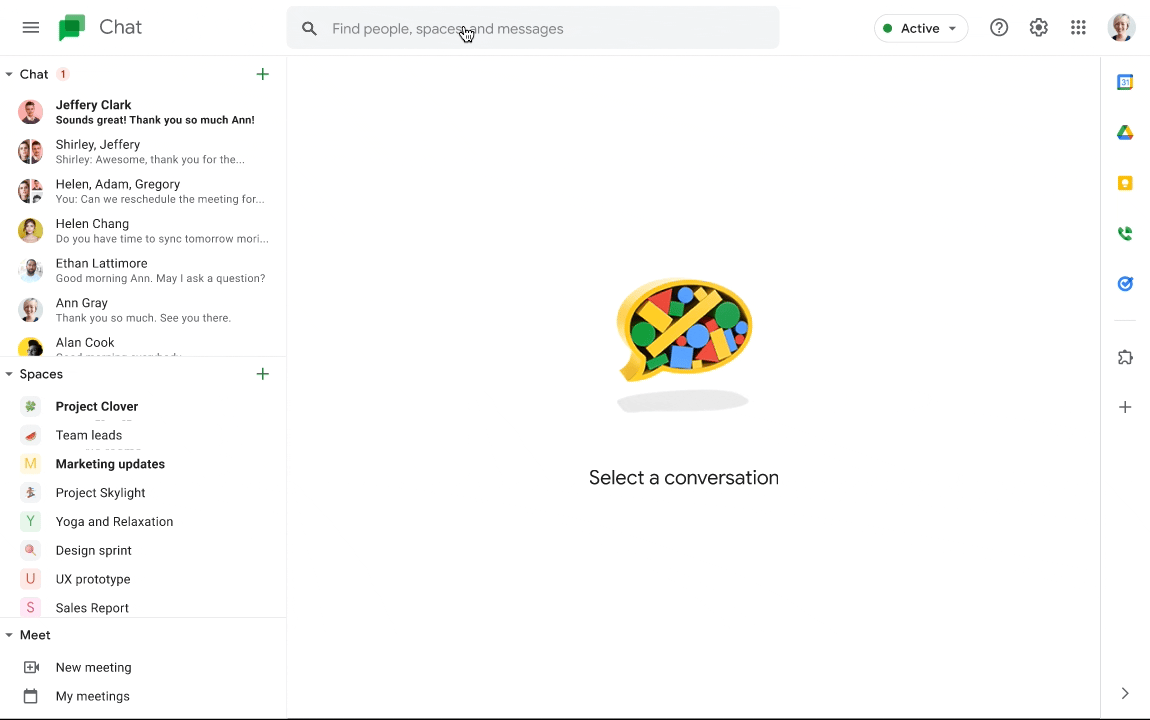1150x720 pixels.
Task: Open Google Drive in side panel
Action: pyautogui.click(x=1125, y=133)
